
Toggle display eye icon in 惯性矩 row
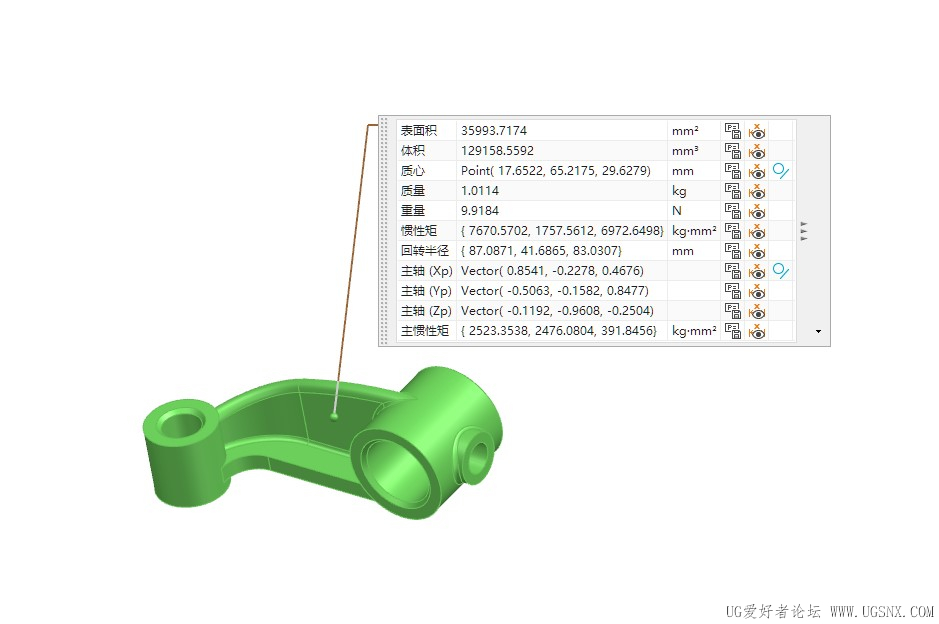click(757, 231)
